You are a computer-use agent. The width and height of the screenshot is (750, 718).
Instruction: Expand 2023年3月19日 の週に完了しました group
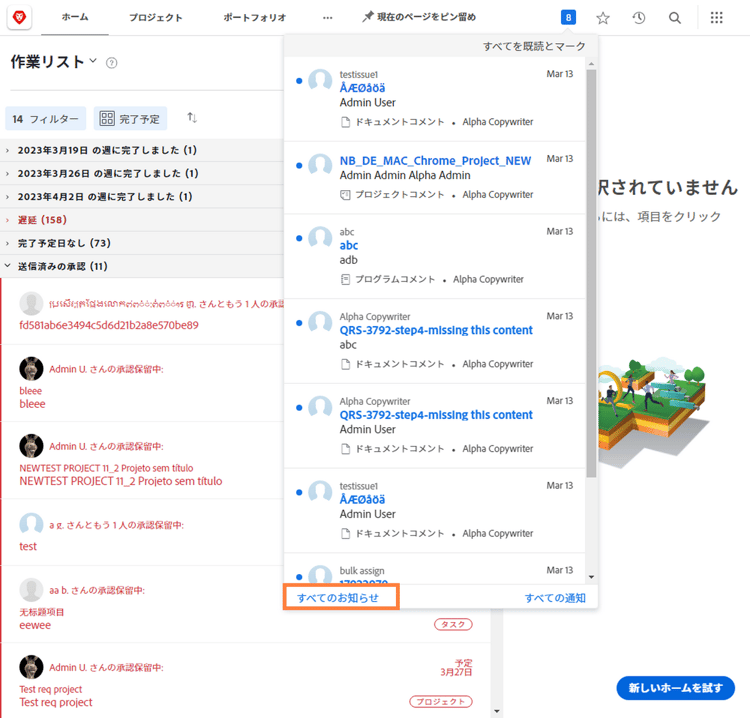(142, 150)
